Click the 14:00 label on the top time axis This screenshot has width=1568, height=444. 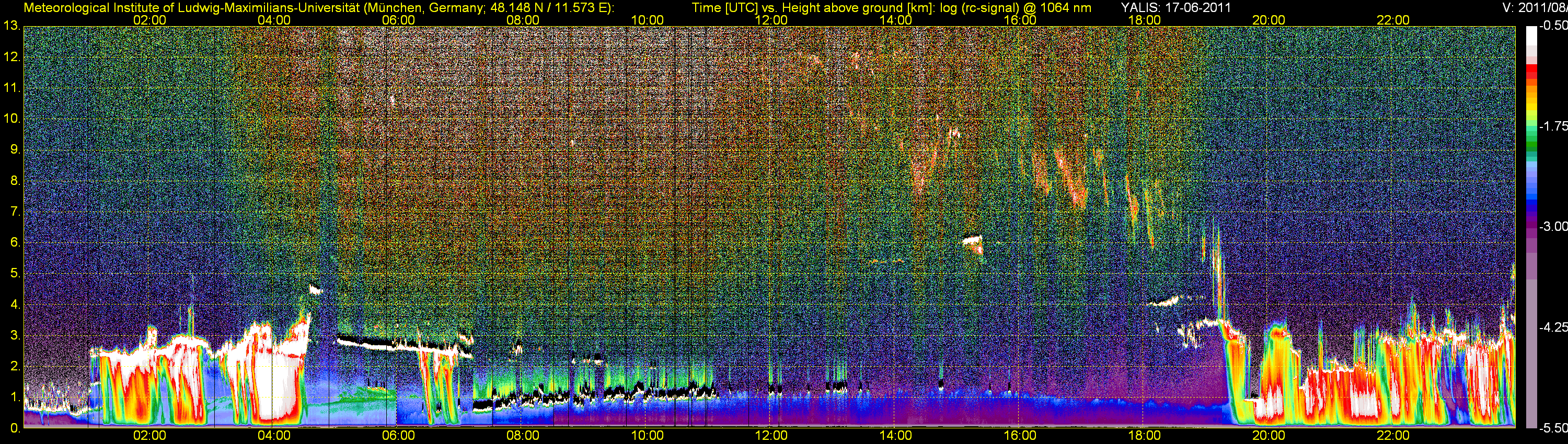896,20
